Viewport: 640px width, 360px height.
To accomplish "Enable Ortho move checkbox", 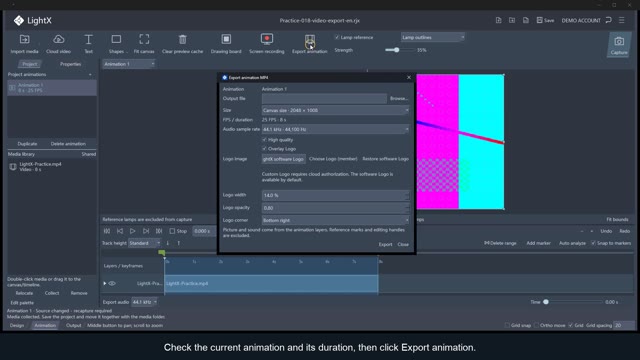I will (x=536, y=325).
